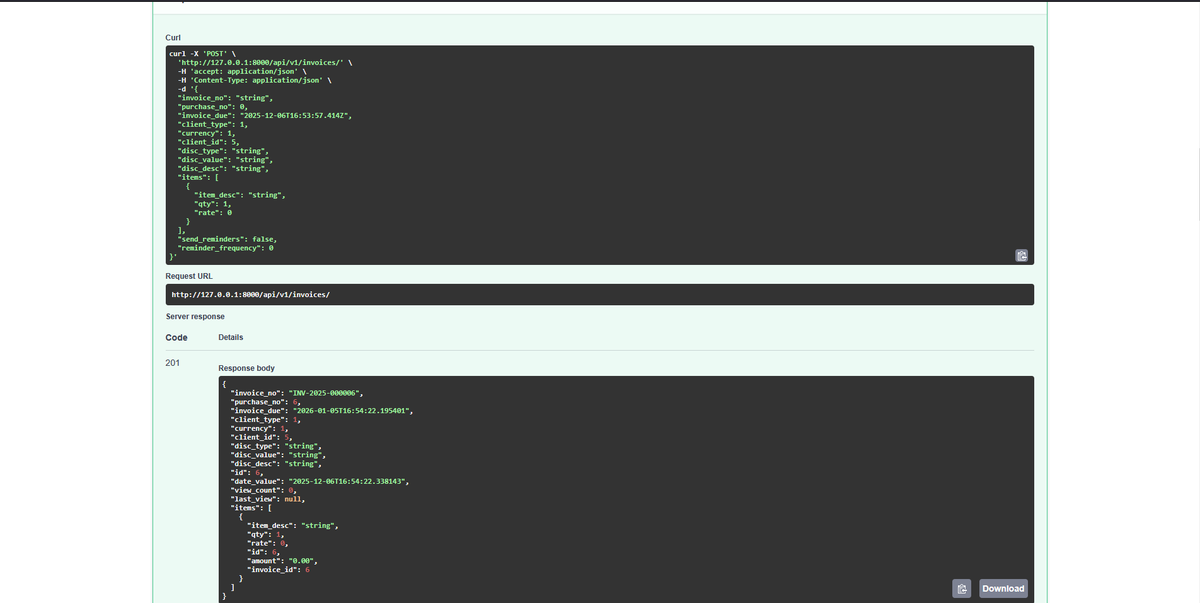The image size is (1200, 603).
Task: Click the "Server response" label
Action: [195, 316]
